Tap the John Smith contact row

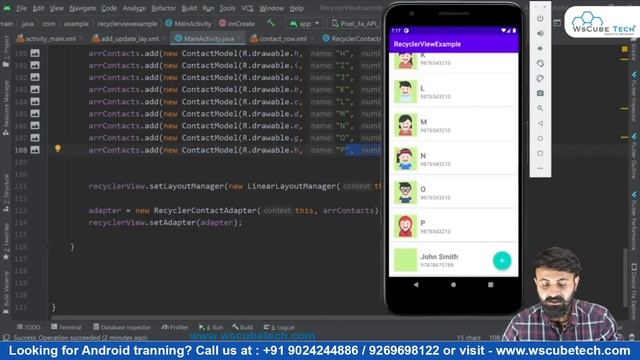453,260
